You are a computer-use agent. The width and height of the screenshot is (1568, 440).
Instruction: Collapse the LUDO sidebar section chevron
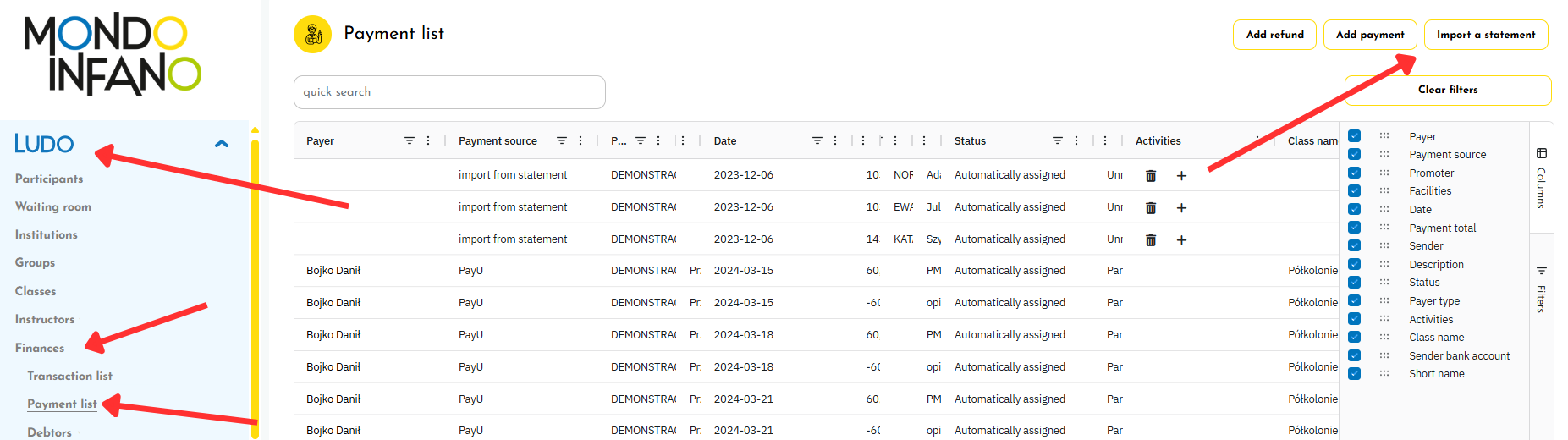[x=222, y=144]
